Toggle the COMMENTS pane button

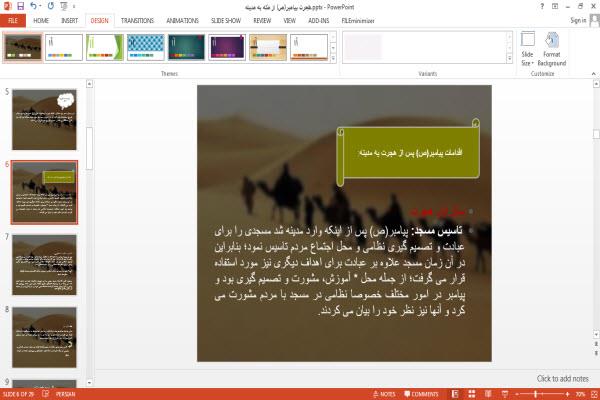[421, 394]
